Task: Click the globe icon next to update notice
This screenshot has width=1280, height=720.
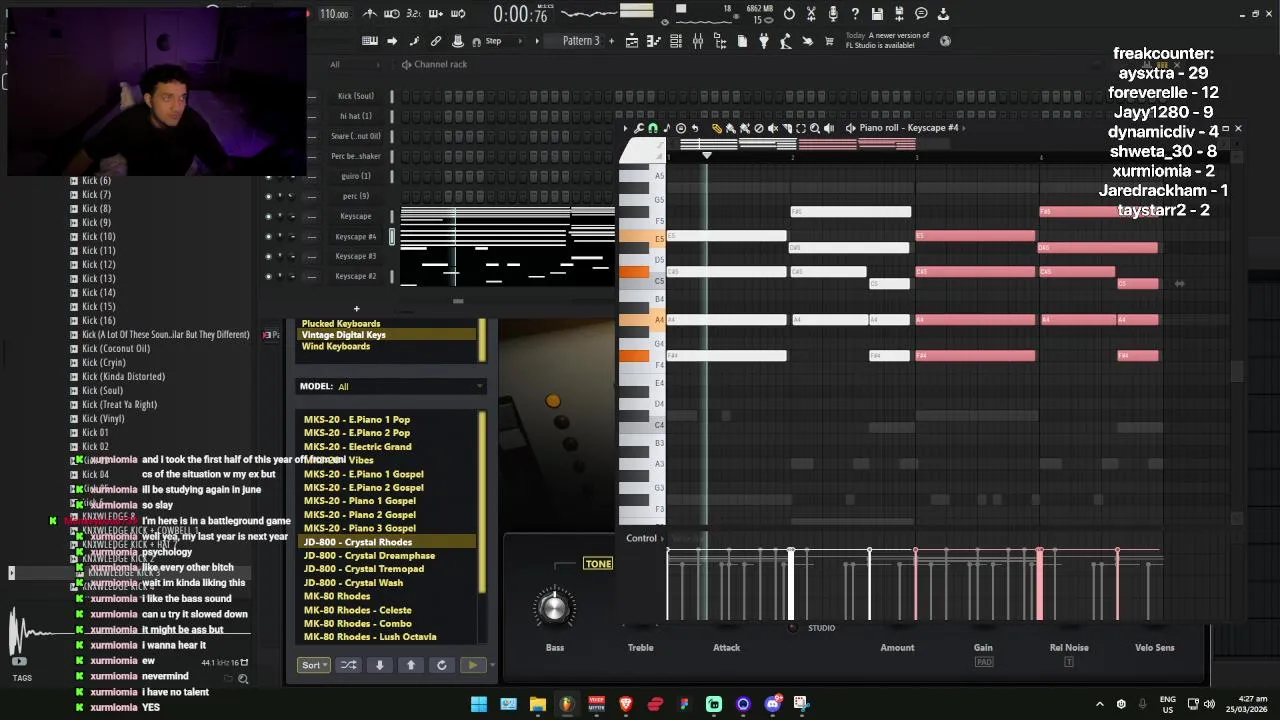Action: 945,41
